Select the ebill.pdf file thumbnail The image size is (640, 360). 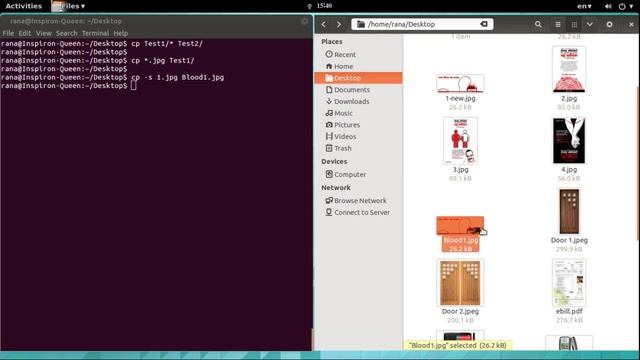click(x=569, y=282)
